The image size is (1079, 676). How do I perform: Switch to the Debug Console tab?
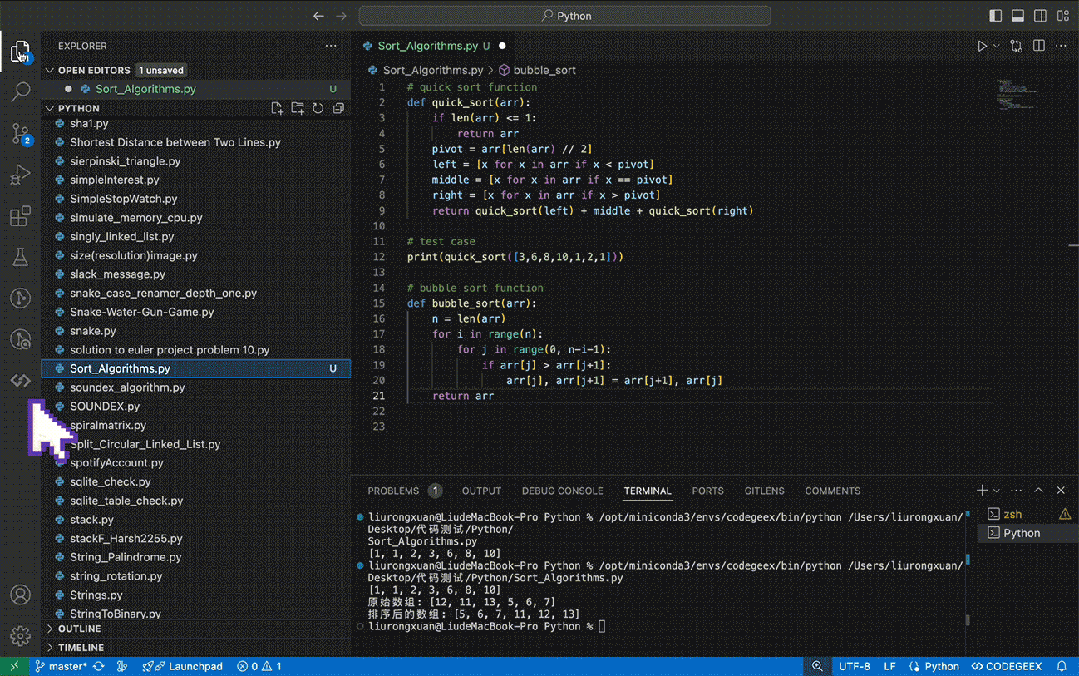pyautogui.click(x=562, y=491)
